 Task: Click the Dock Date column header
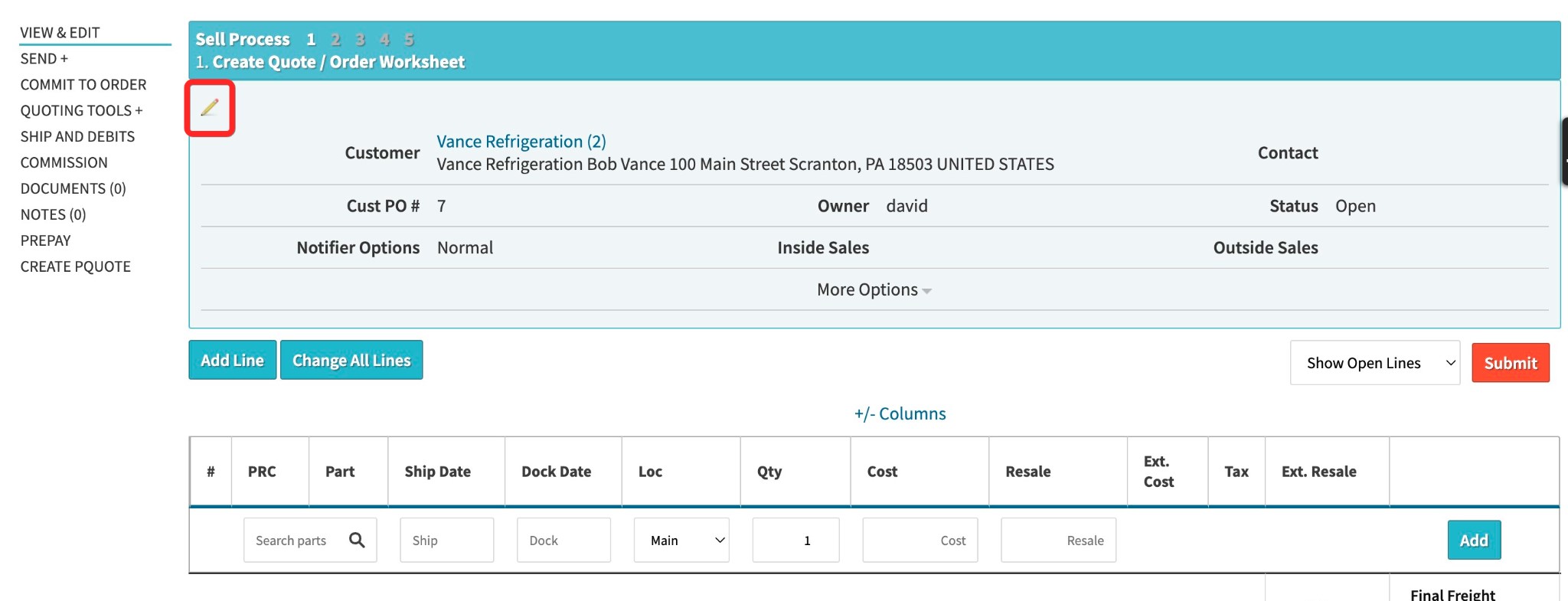tap(557, 472)
